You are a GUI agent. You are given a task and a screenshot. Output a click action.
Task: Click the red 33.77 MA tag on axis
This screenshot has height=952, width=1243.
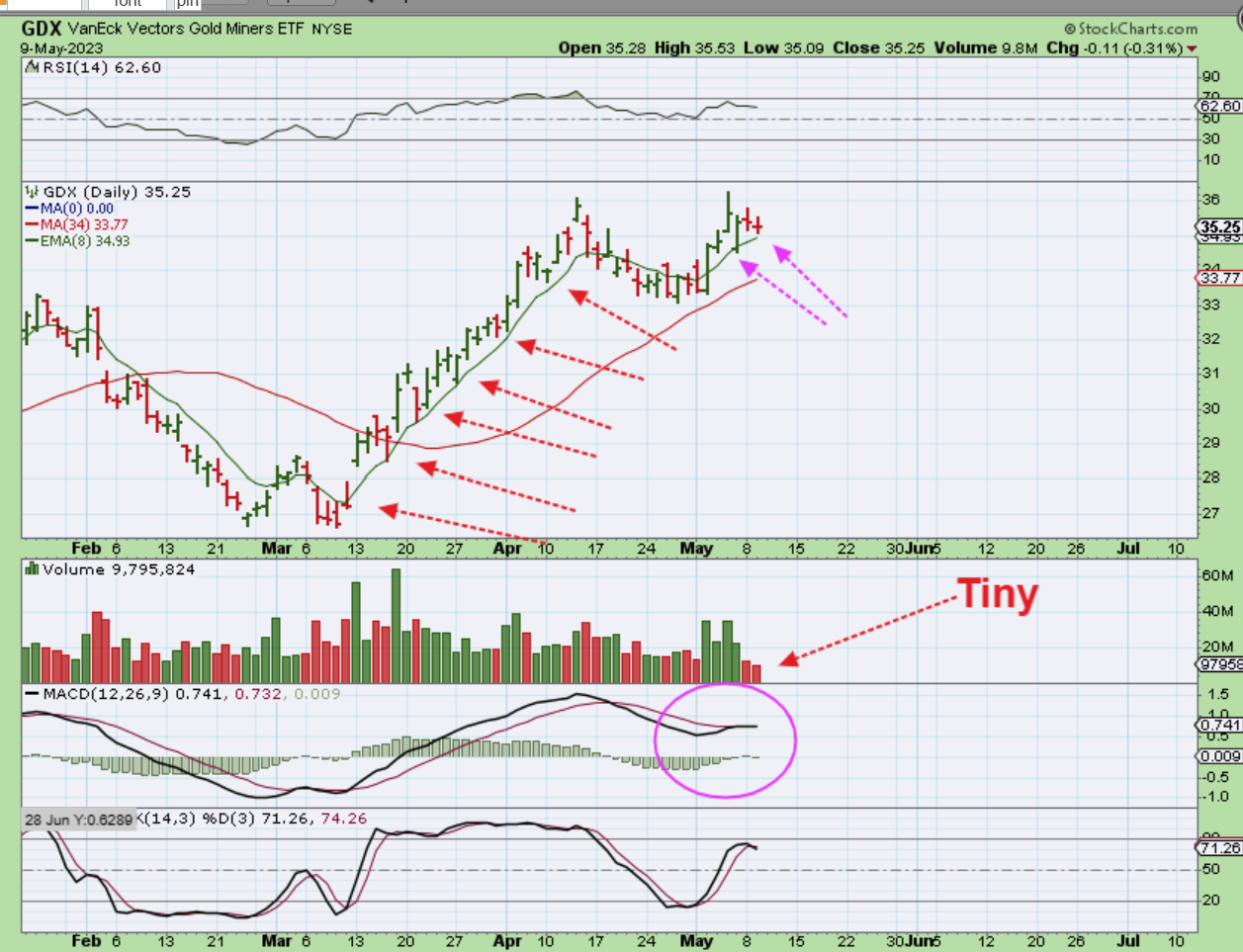point(1219,278)
